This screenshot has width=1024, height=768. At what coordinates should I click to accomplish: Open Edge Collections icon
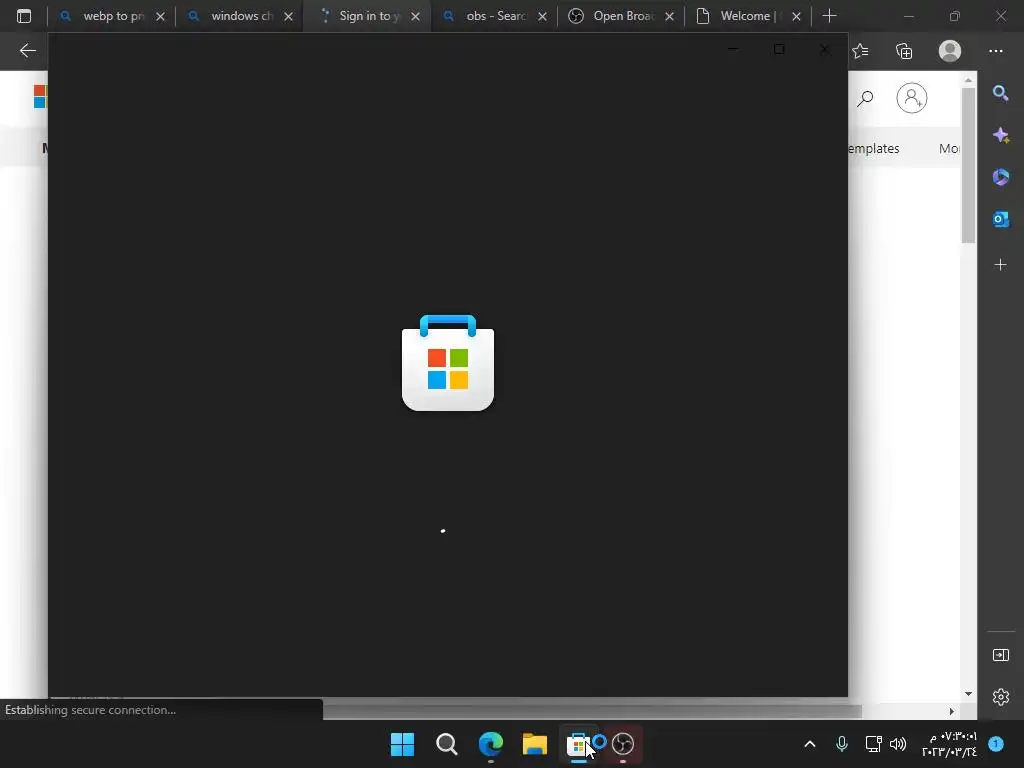[904, 51]
